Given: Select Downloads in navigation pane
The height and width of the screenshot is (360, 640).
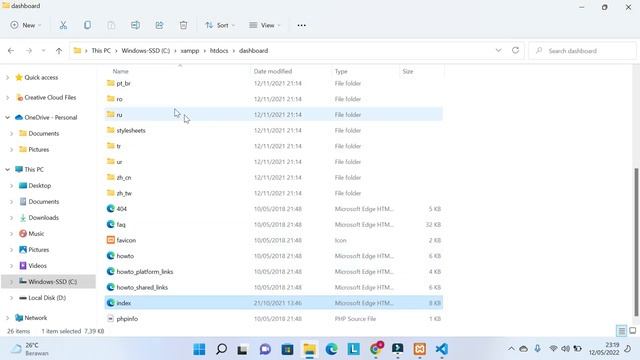Looking at the screenshot, I should [x=43, y=218].
